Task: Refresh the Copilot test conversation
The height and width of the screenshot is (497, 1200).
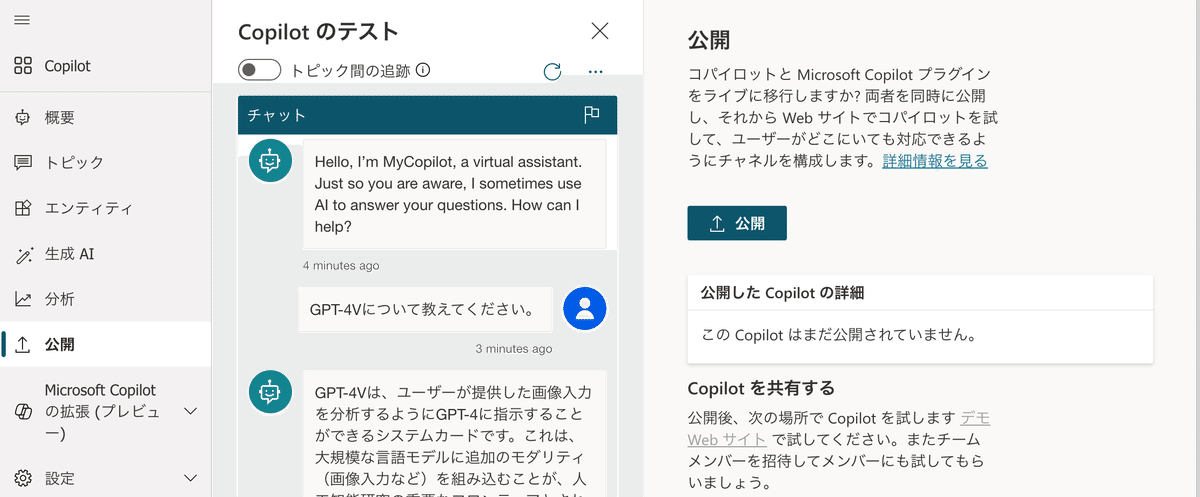Action: [552, 71]
